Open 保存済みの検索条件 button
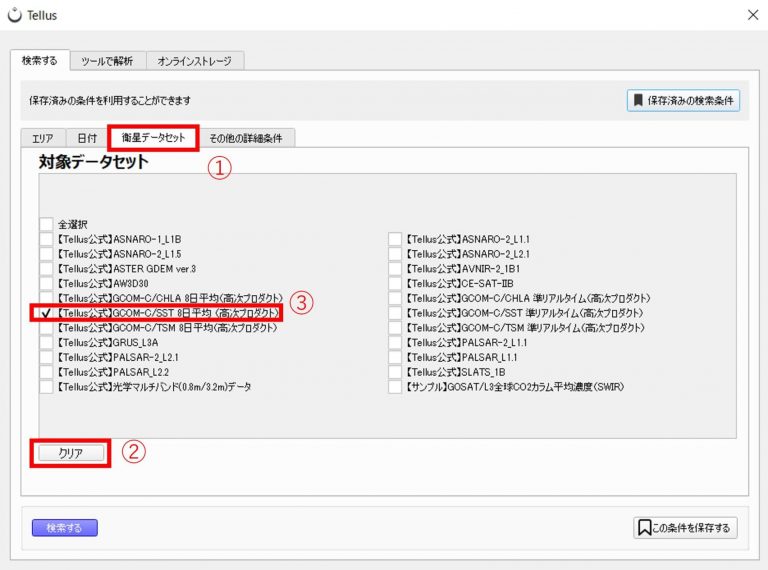 (683, 100)
